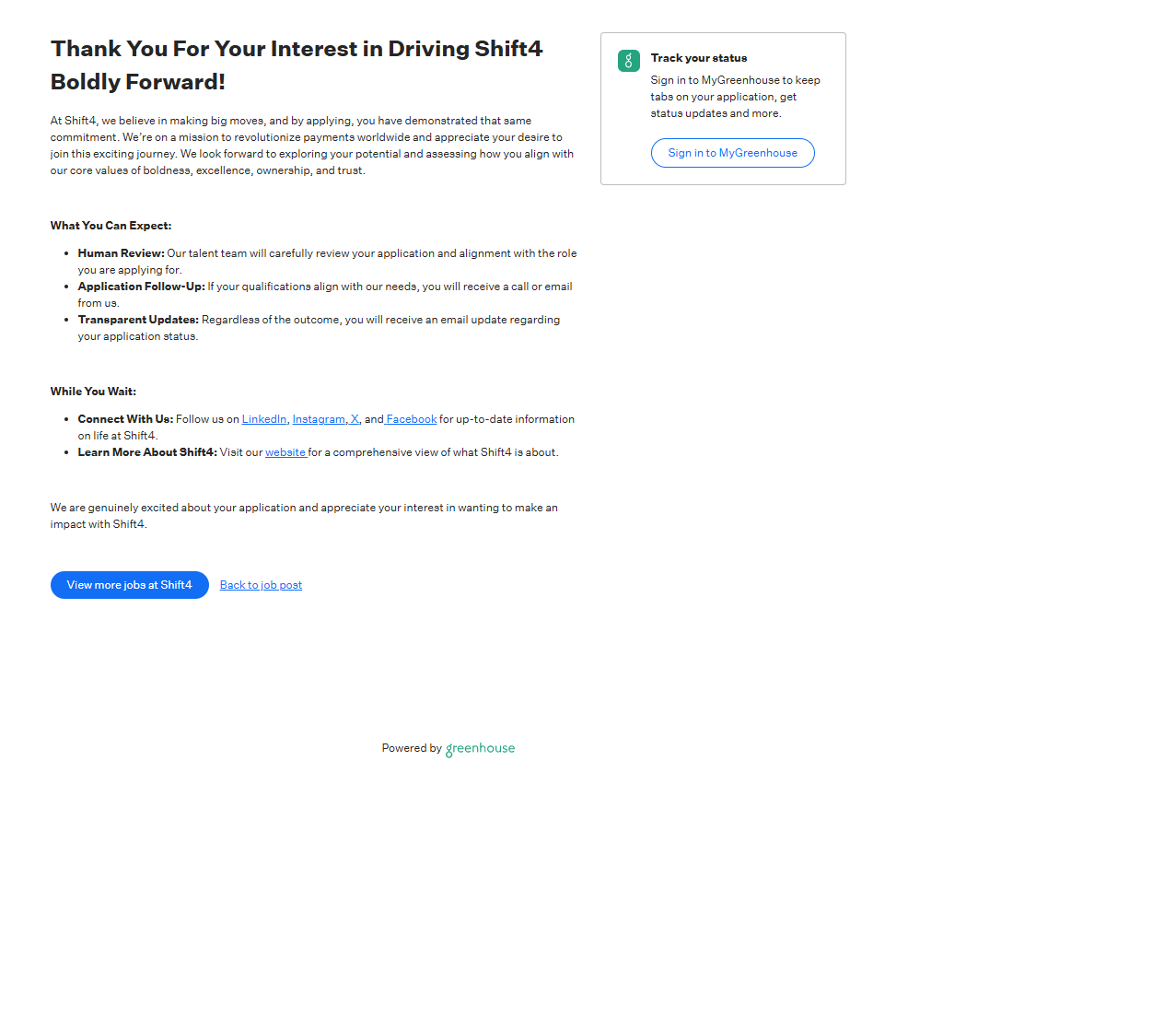This screenshot has width=1176, height=1030.
Task: Visit the Facebook link
Action: 412,419
